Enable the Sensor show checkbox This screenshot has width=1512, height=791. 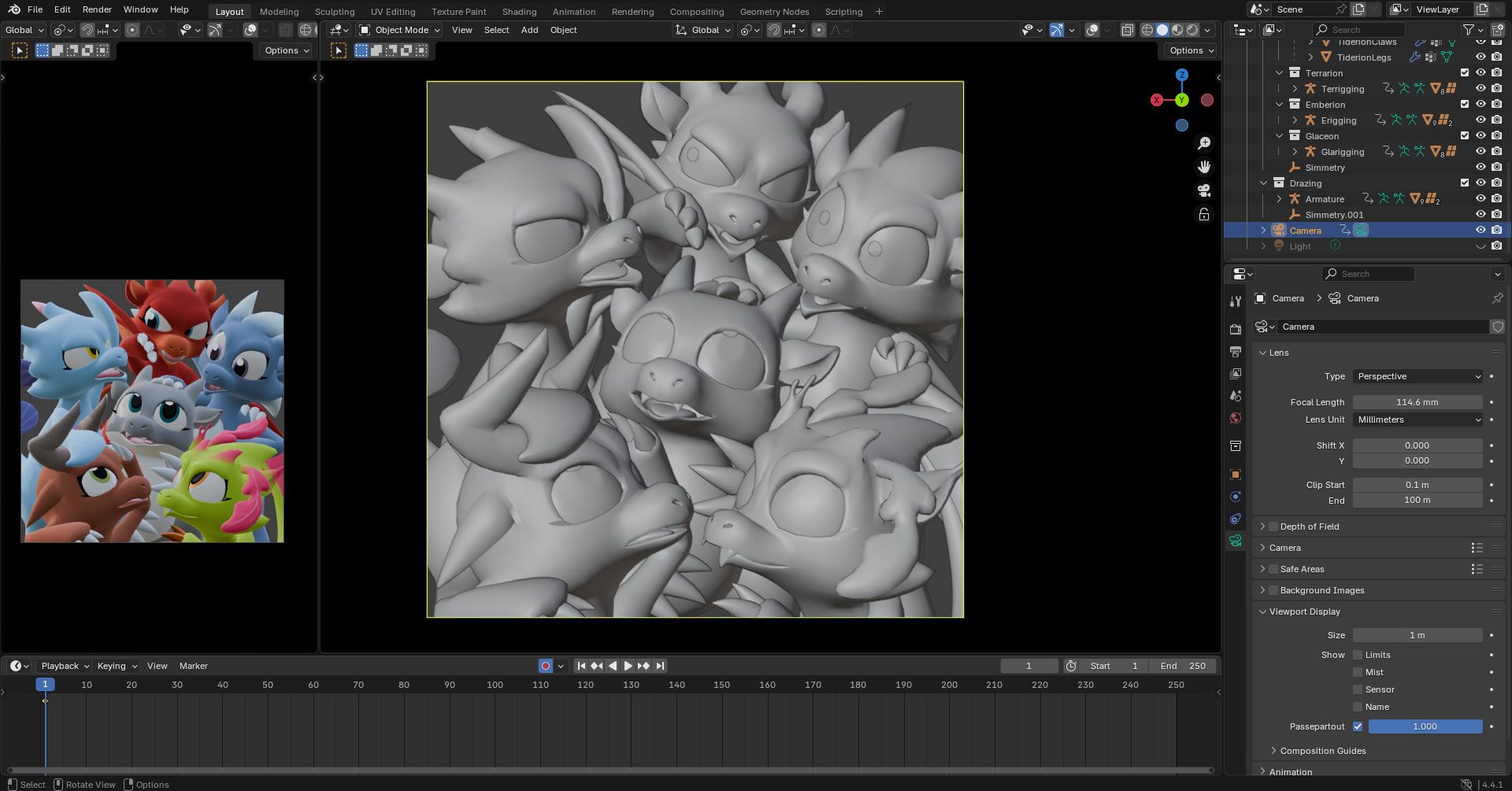[x=1358, y=689]
